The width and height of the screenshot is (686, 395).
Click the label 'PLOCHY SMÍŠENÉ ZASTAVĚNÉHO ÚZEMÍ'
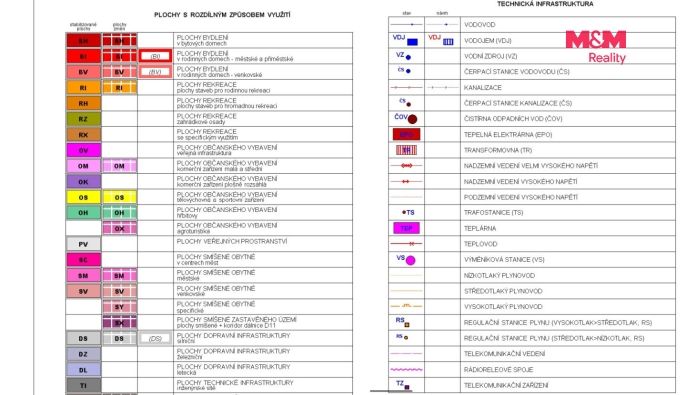[x=237, y=319]
